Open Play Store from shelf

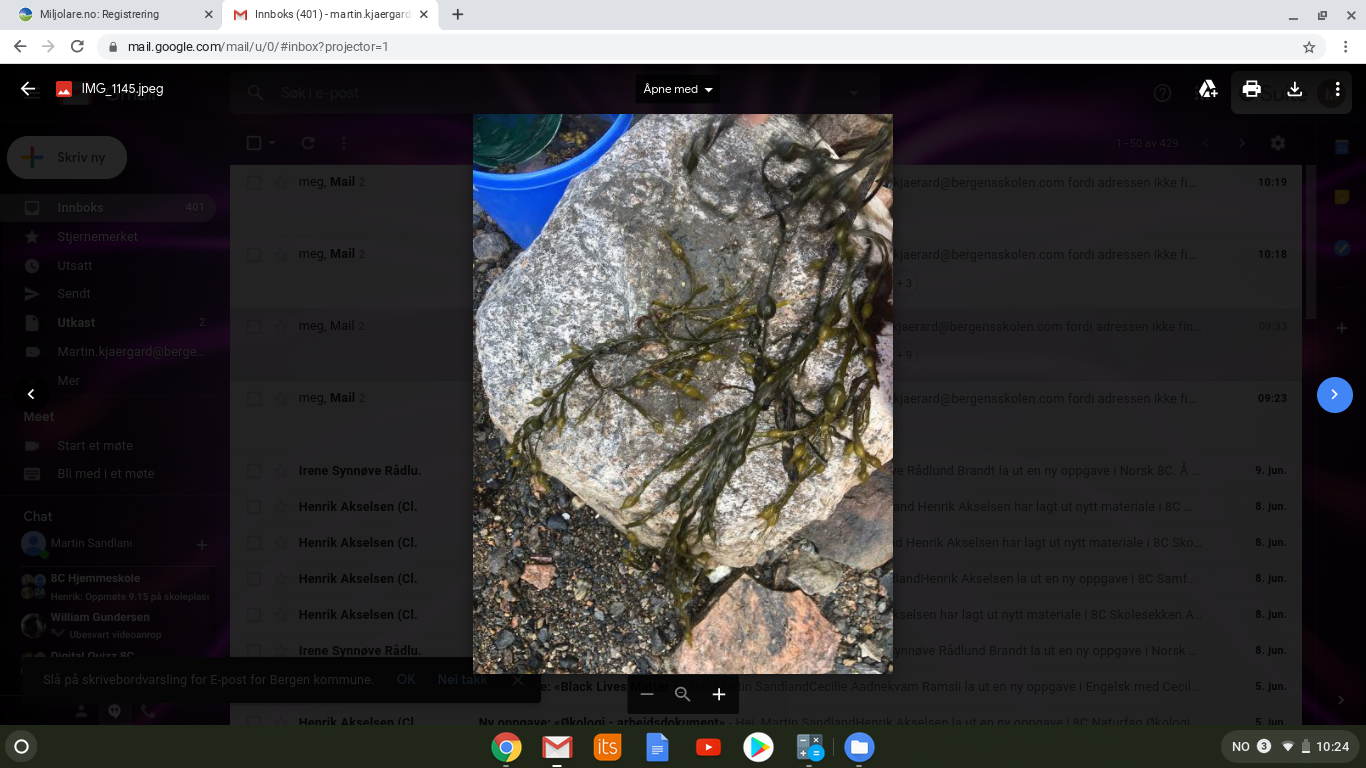pyautogui.click(x=758, y=747)
